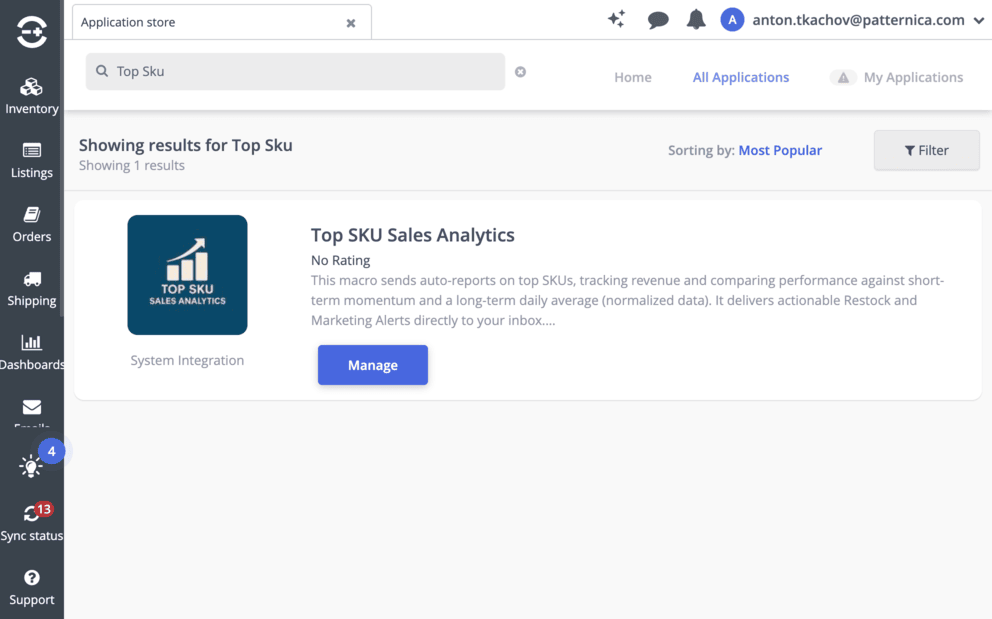Open the chat messages icon
This screenshot has width=992, height=619.
[x=657, y=20]
